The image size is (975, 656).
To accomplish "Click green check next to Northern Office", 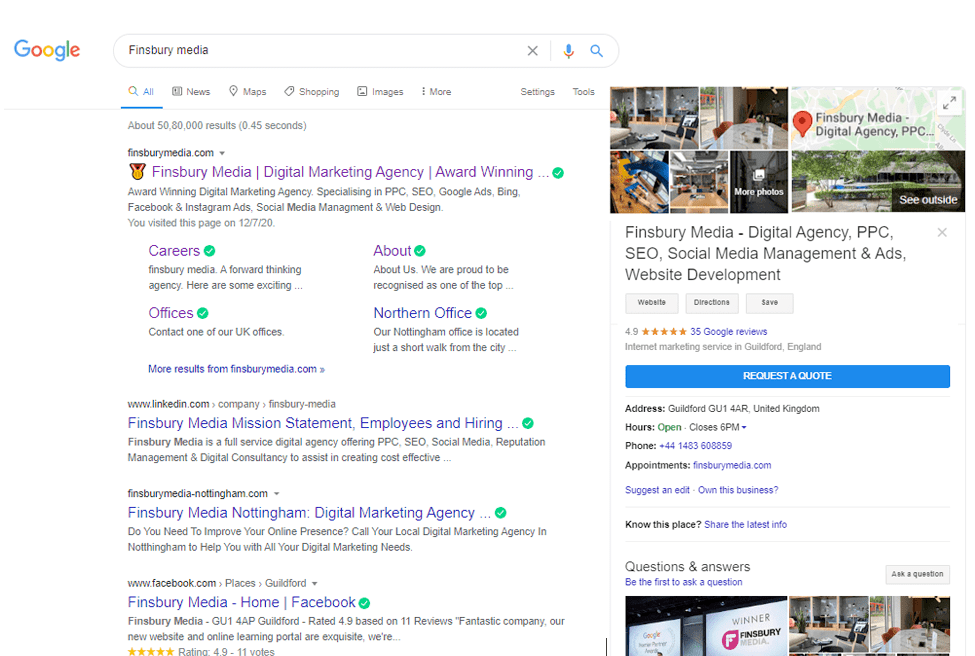I will point(481,313).
